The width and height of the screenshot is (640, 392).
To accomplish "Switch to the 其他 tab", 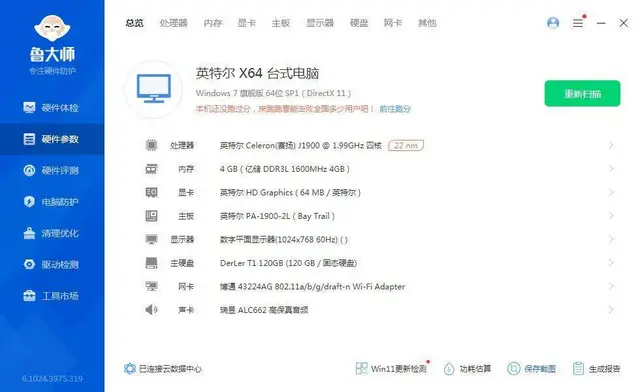I will pos(427,23).
